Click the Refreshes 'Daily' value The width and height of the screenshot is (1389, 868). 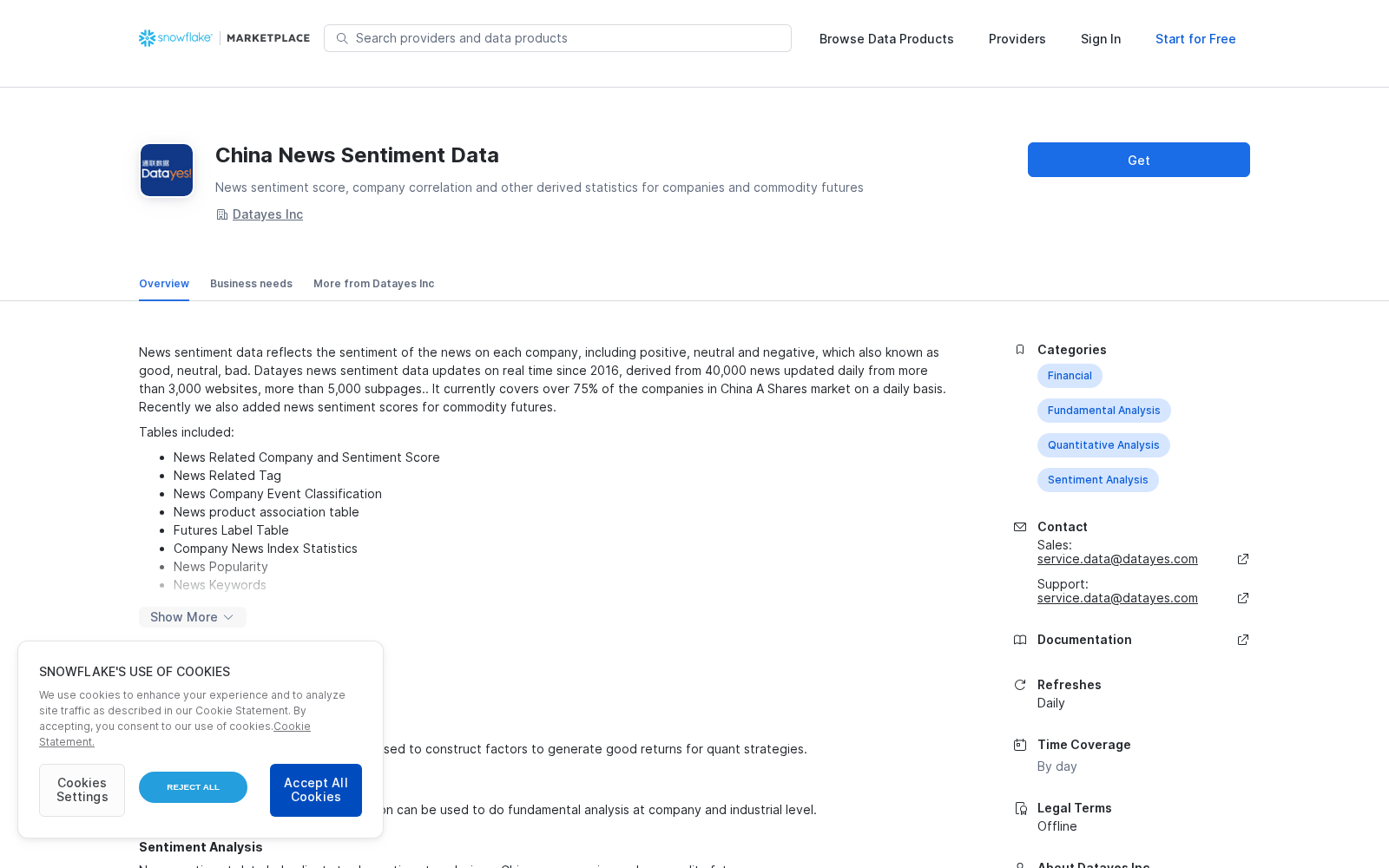click(1050, 703)
